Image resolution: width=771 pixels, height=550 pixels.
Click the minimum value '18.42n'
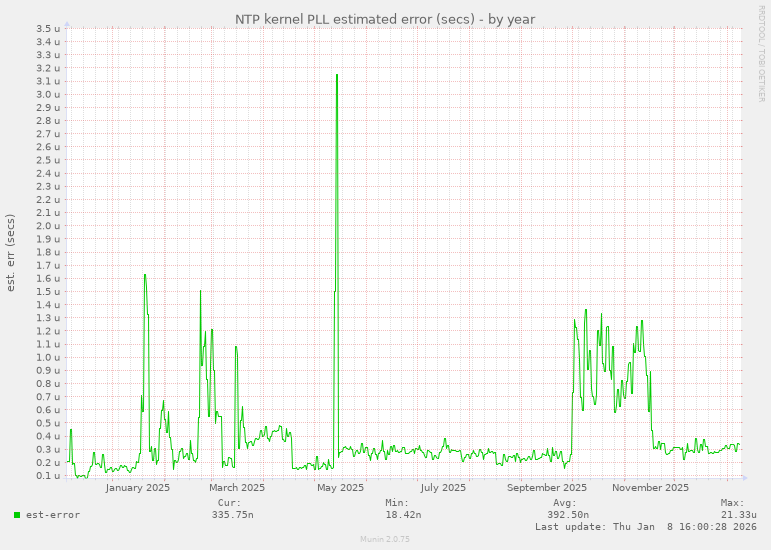click(403, 515)
